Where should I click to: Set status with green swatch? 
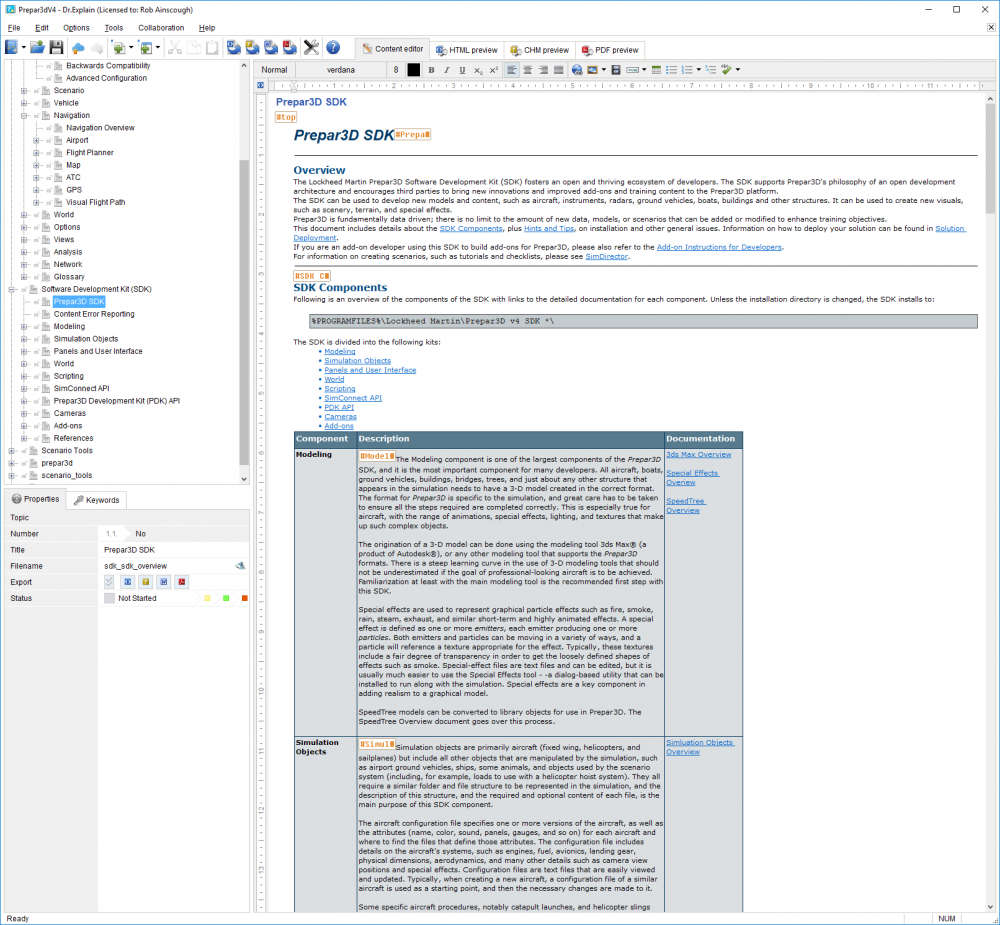click(x=226, y=598)
